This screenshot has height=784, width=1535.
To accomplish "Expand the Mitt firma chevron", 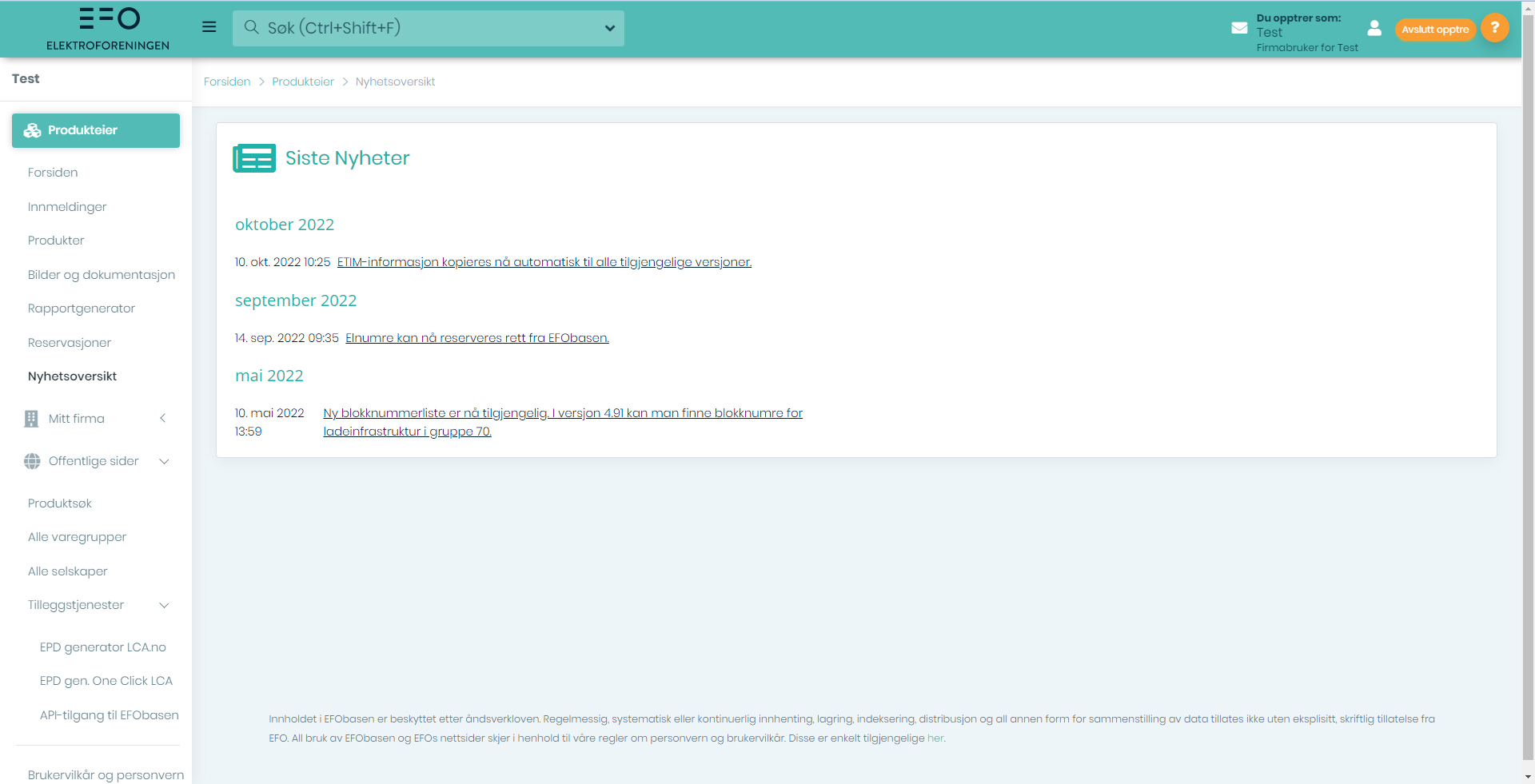I will pyautogui.click(x=163, y=419).
